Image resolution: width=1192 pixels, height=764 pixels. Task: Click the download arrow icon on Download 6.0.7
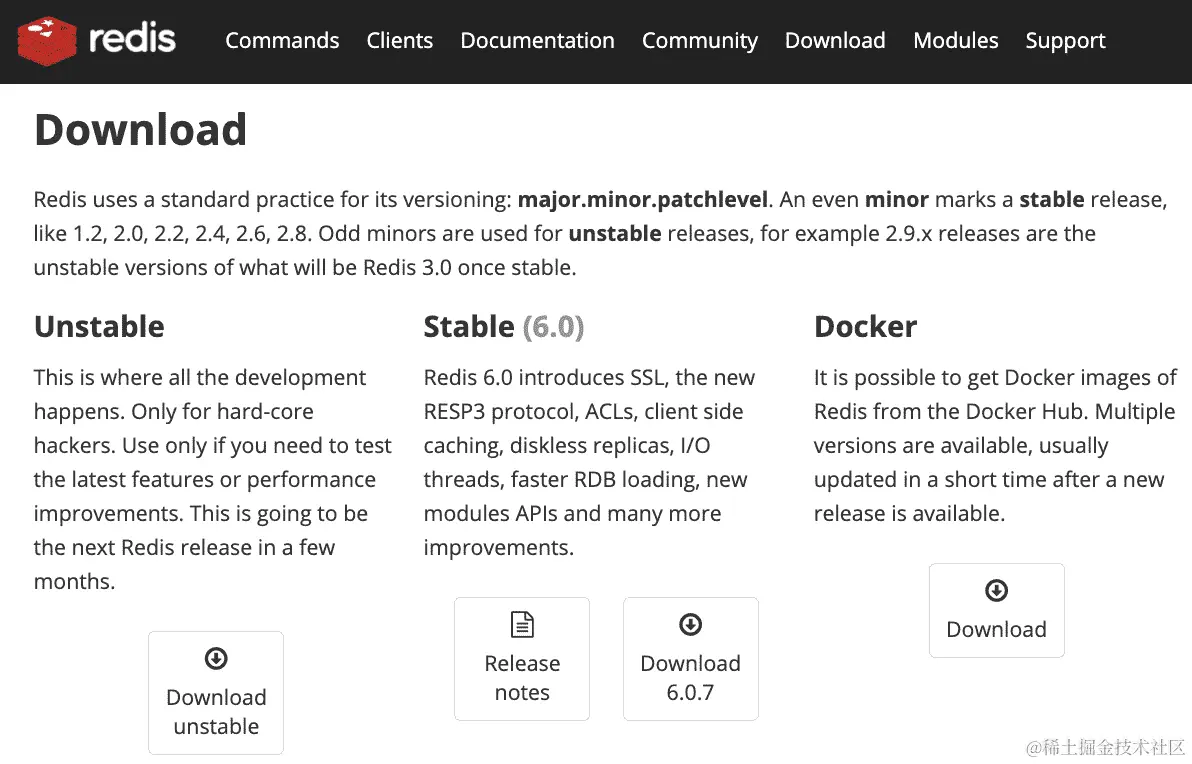(690, 624)
